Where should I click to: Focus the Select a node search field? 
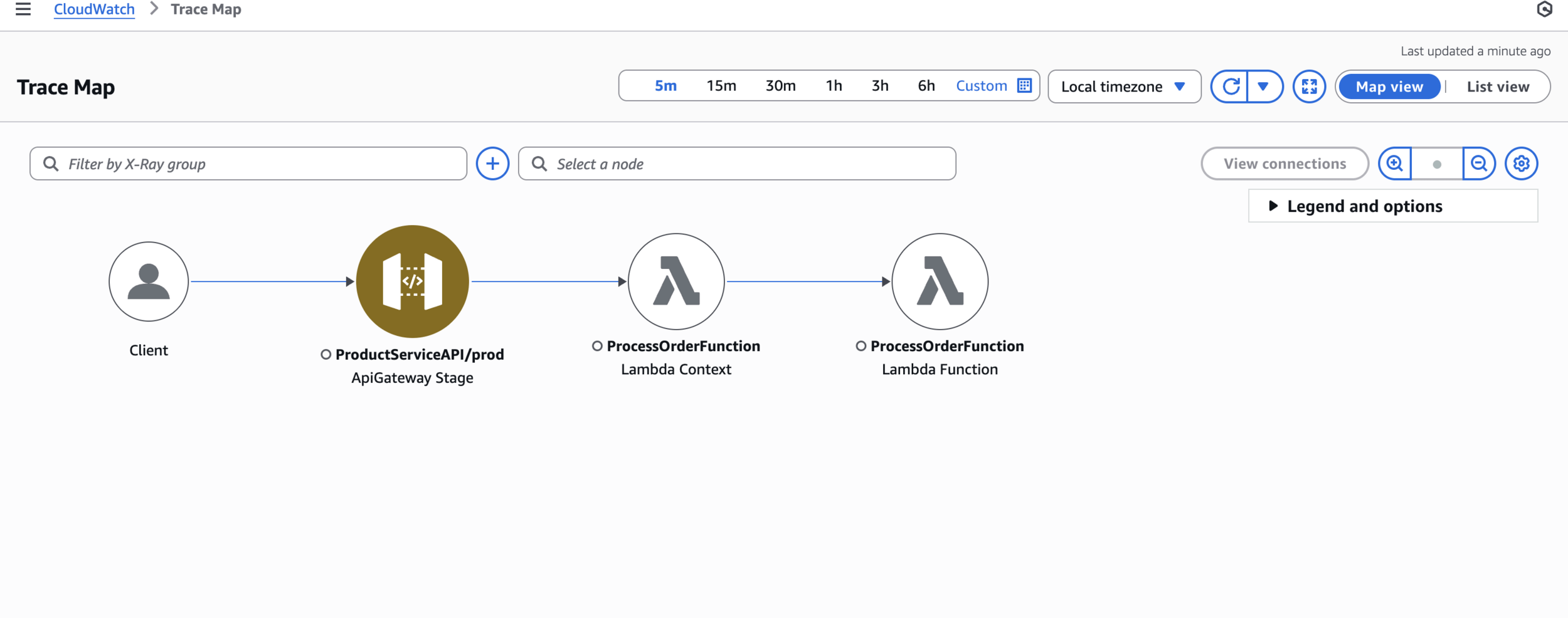tap(737, 164)
